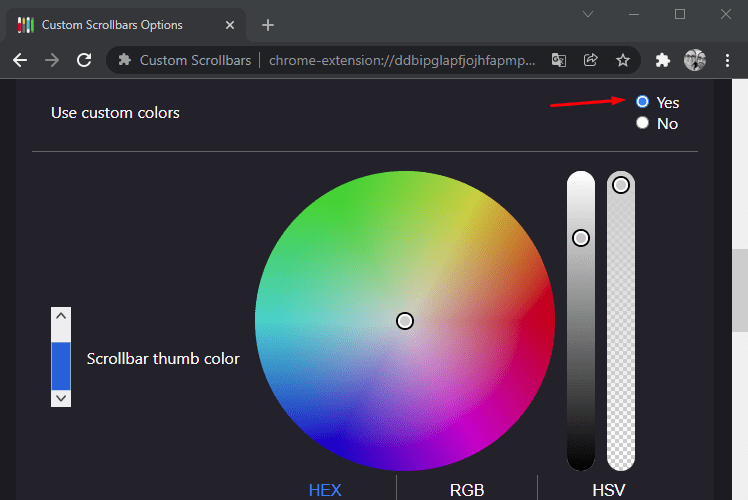
Task: Minimize the Chrome window
Action: coord(634,14)
